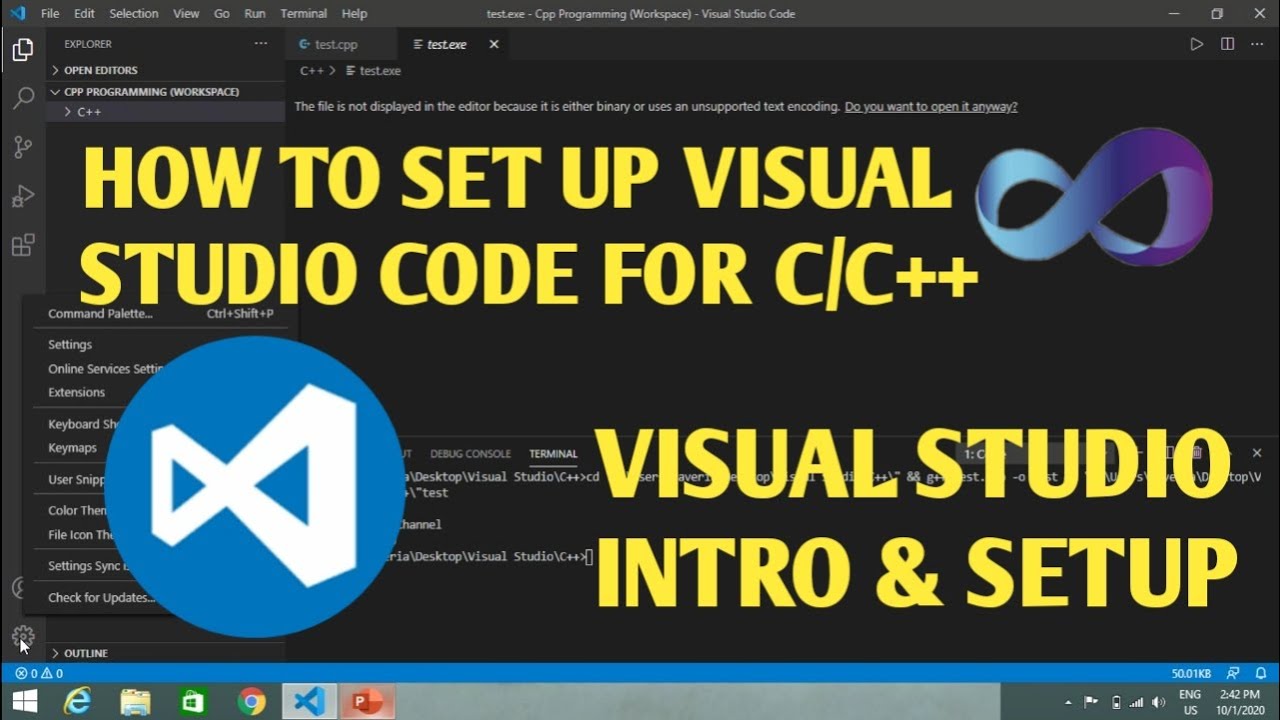This screenshot has width=1280, height=720.
Task: Show hidden system tray icons
Action: tap(1068, 701)
